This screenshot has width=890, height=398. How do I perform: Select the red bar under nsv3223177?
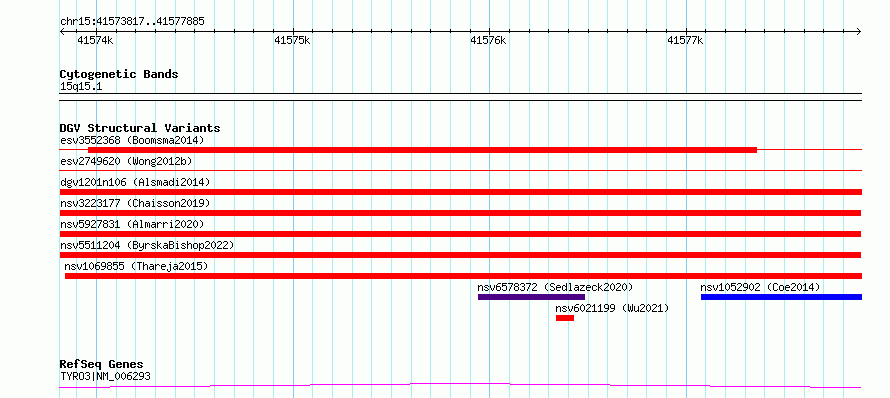[x=460, y=213]
